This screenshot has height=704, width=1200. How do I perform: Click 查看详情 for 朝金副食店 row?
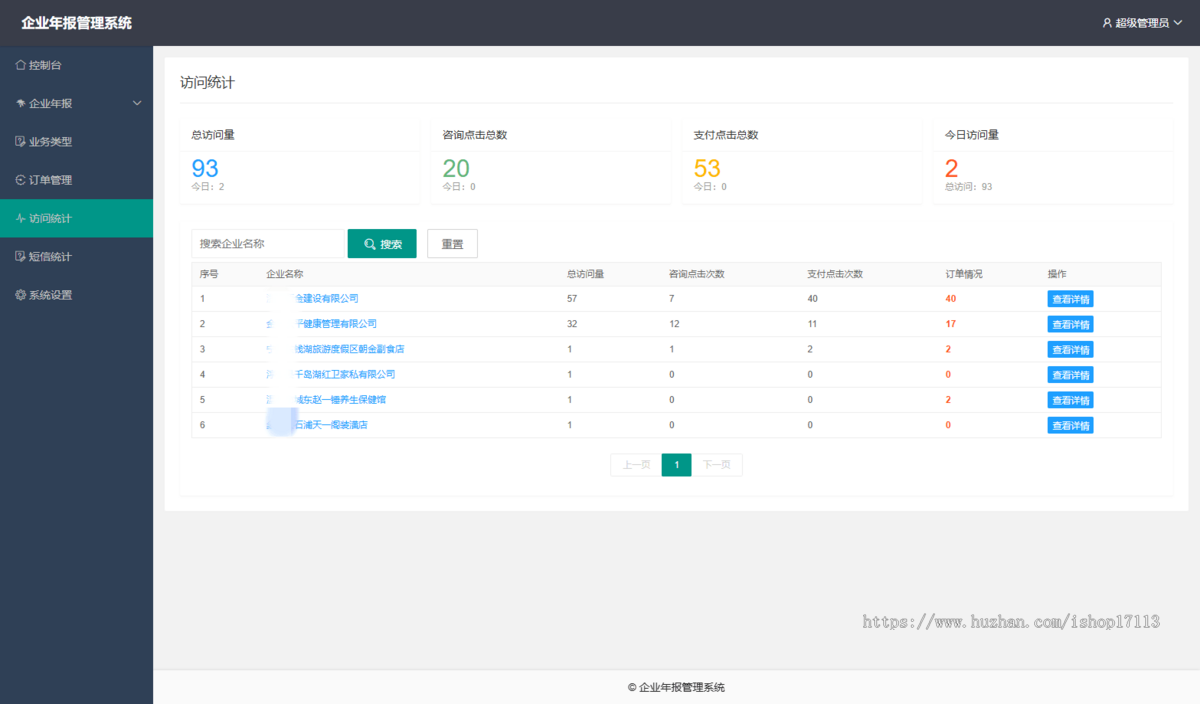point(1070,349)
